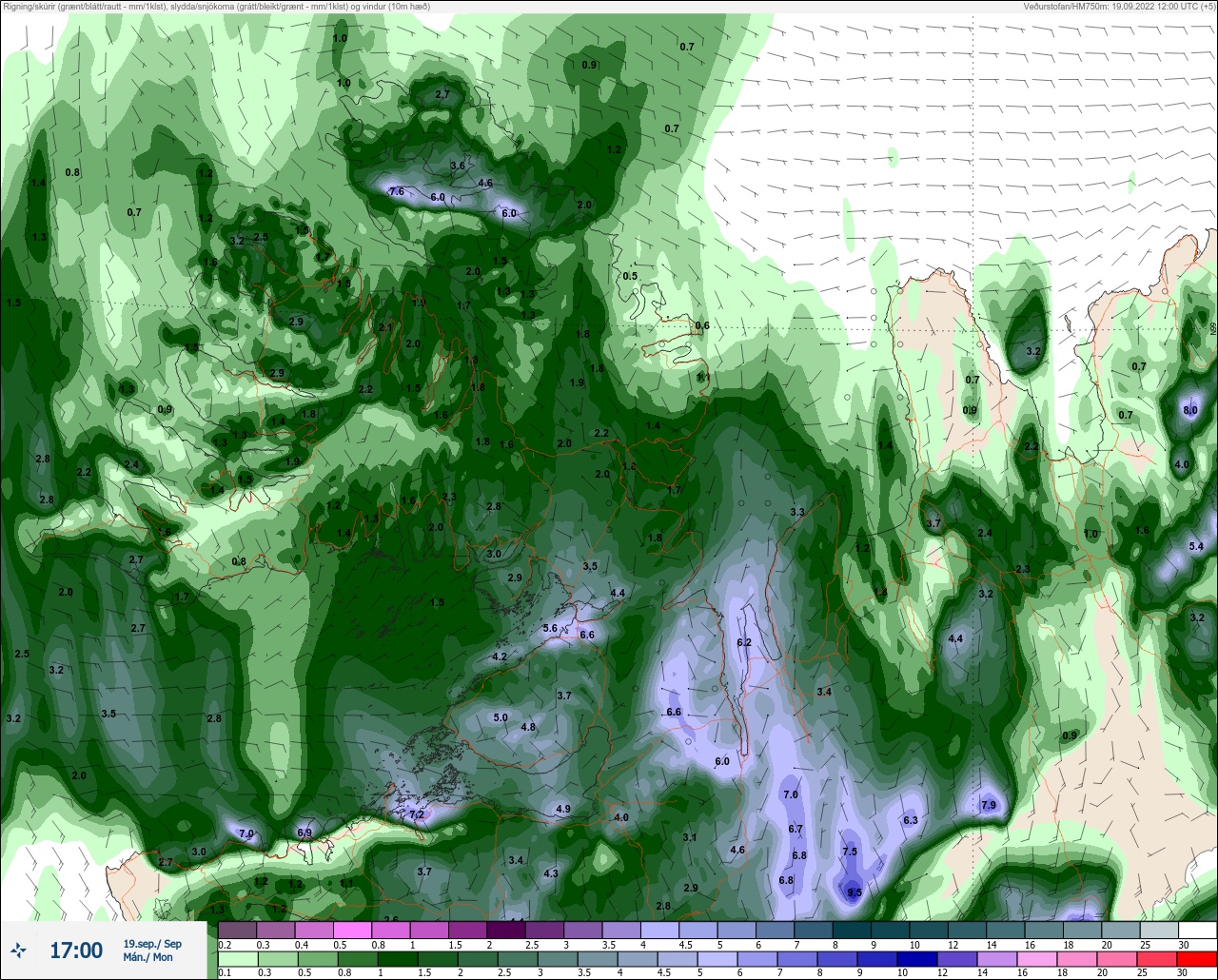The image size is (1218, 980).
Task: Click the Rigning/skúrir map title text
Action: coord(216,7)
